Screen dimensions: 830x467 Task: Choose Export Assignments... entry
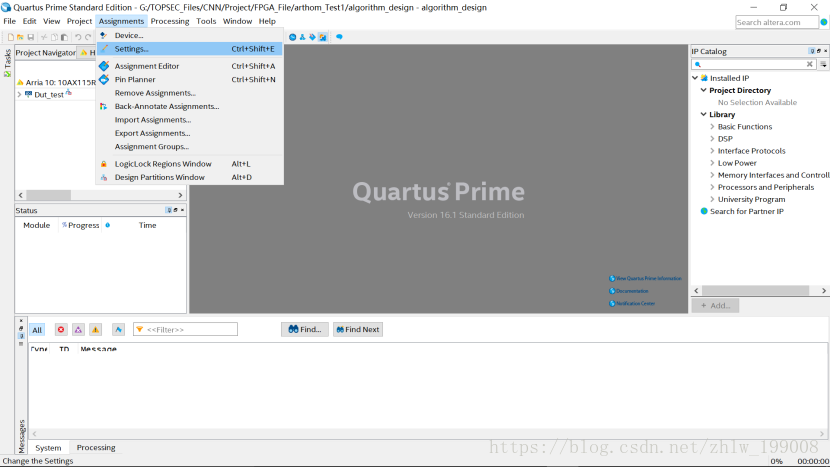pyautogui.click(x=190, y=133)
